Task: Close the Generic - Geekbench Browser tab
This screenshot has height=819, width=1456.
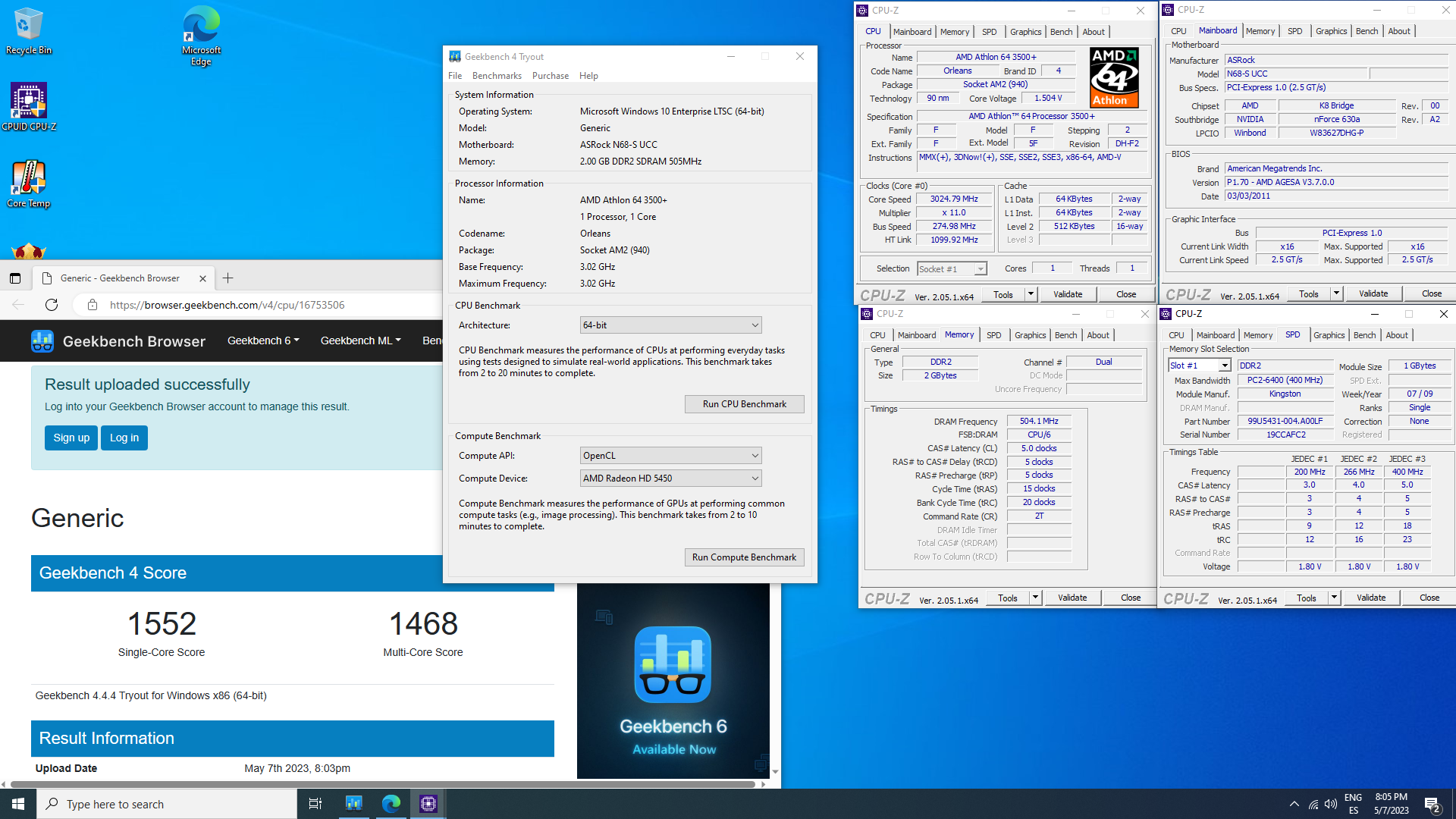Action: point(202,278)
